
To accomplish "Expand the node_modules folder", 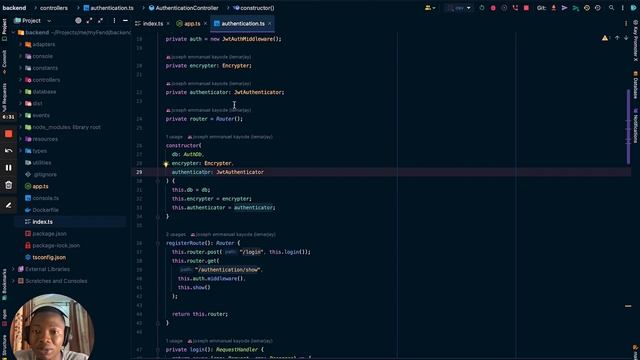I will [x=20, y=127].
